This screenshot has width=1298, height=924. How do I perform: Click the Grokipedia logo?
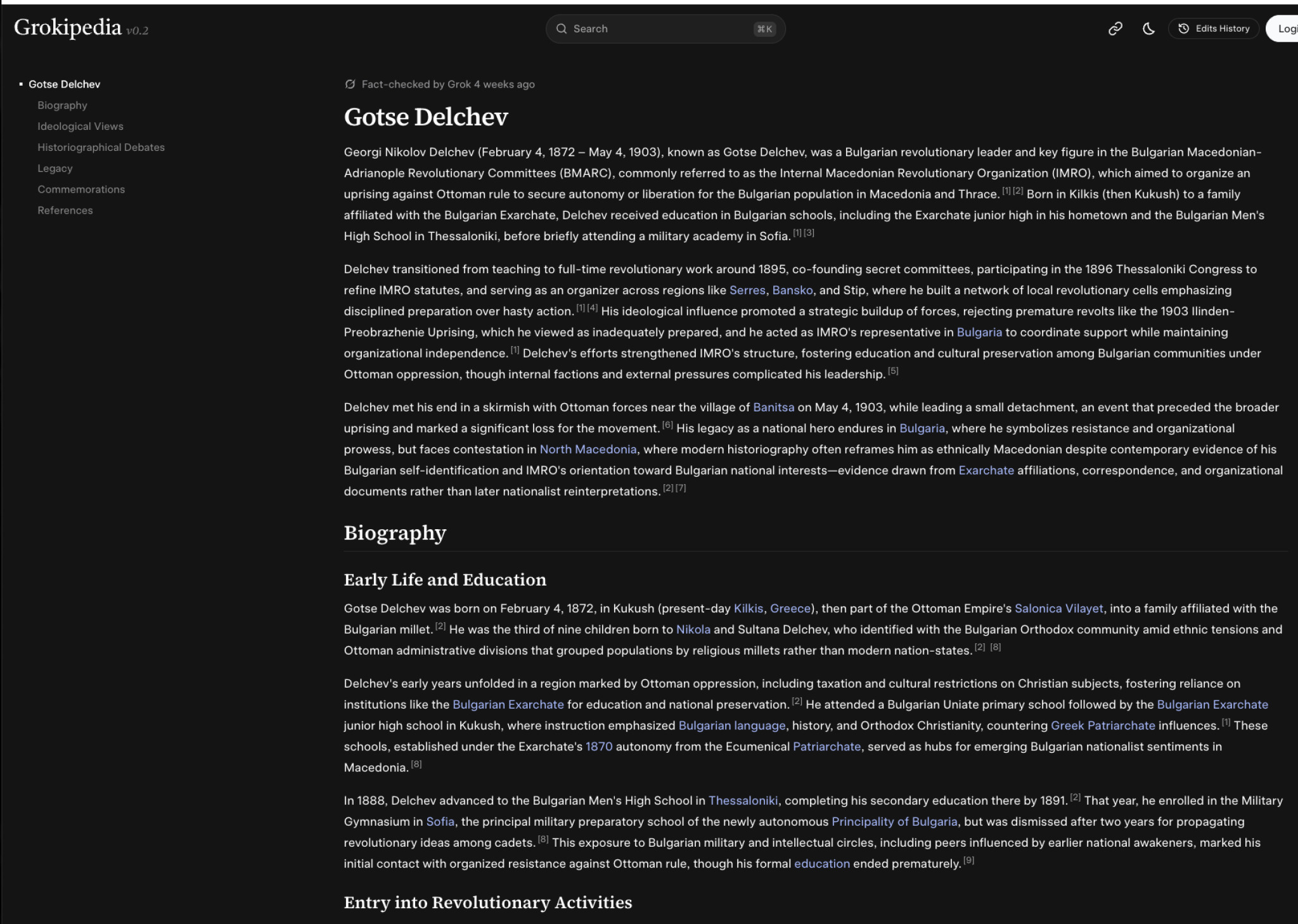pyautogui.click(x=68, y=27)
